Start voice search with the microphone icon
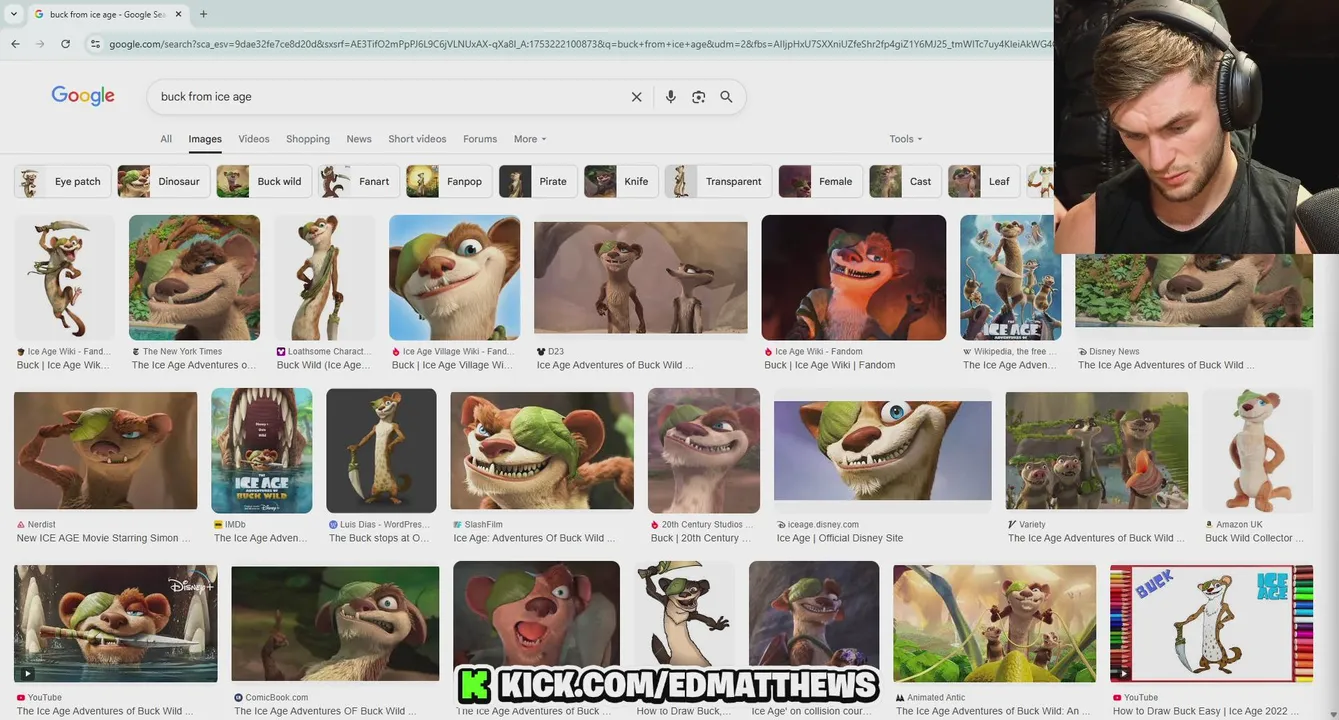1339x720 pixels. pyautogui.click(x=671, y=97)
